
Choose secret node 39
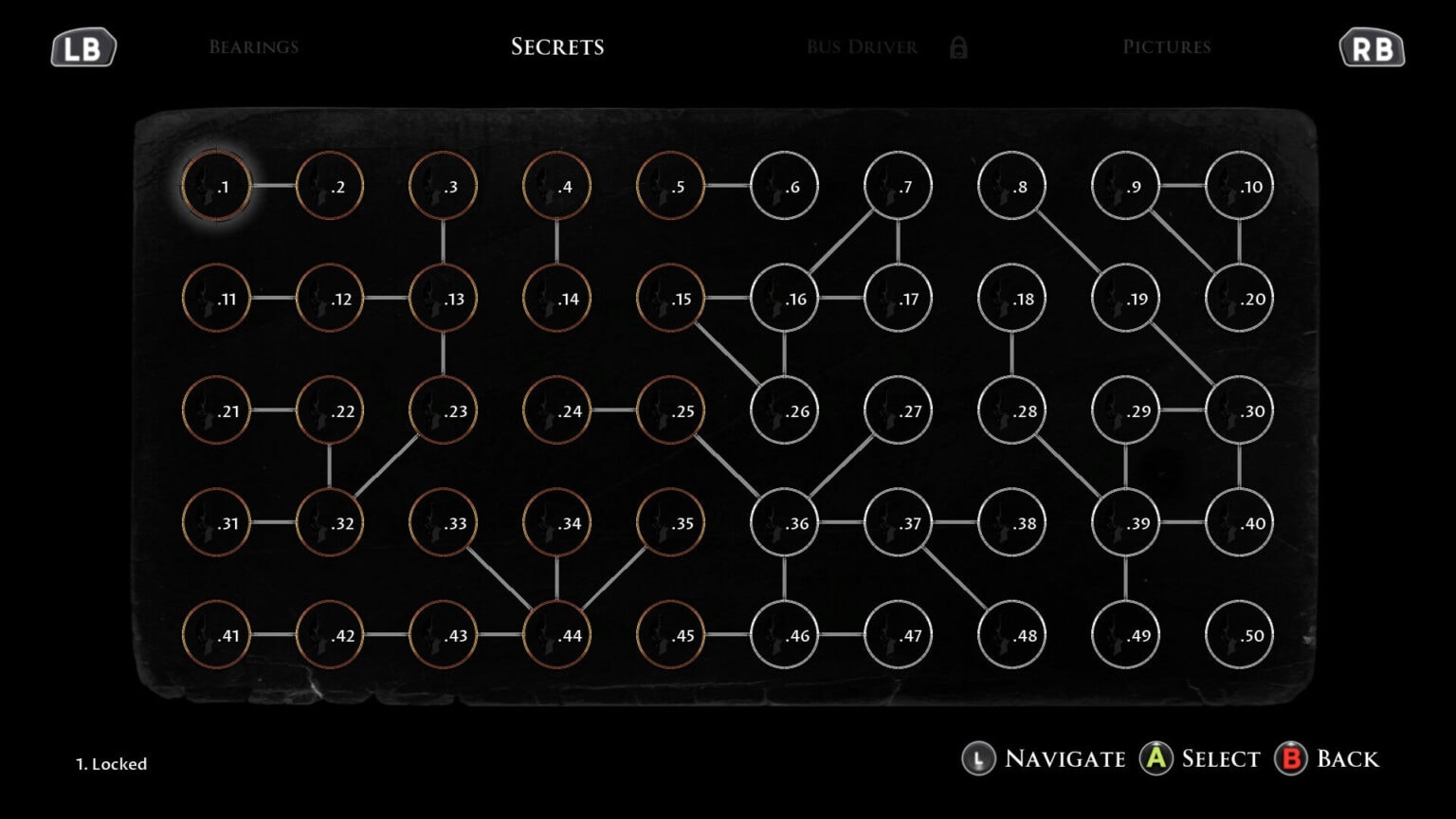[1125, 522]
